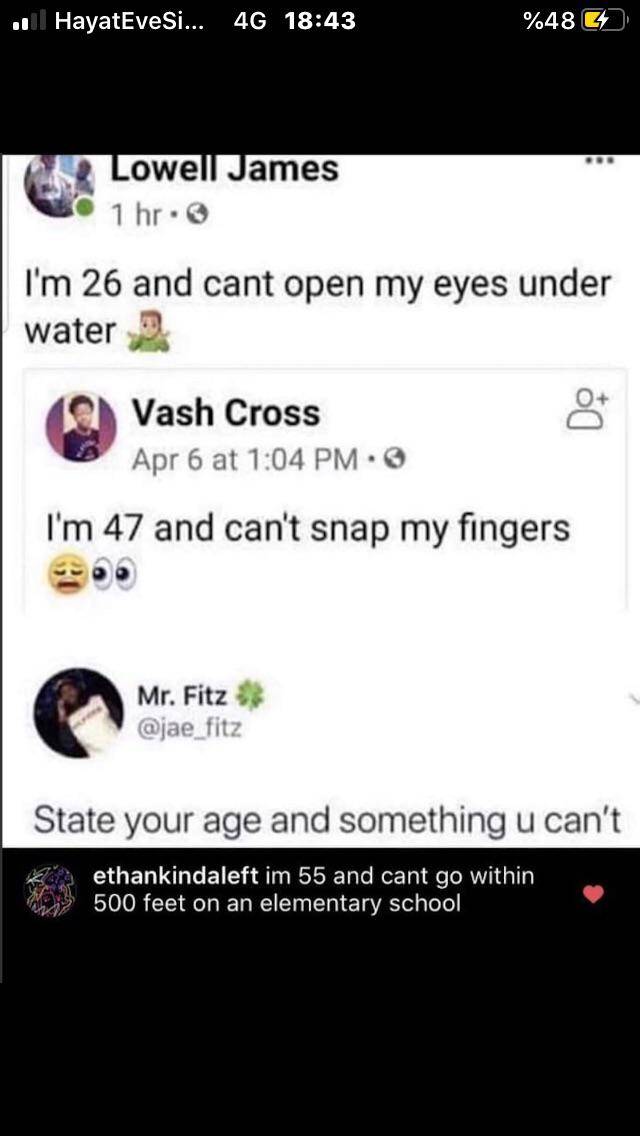This screenshot has height=1136, width=640.
Task: Expand the chevron on Mr. Fitz's tweet
Action: (631, 697)
